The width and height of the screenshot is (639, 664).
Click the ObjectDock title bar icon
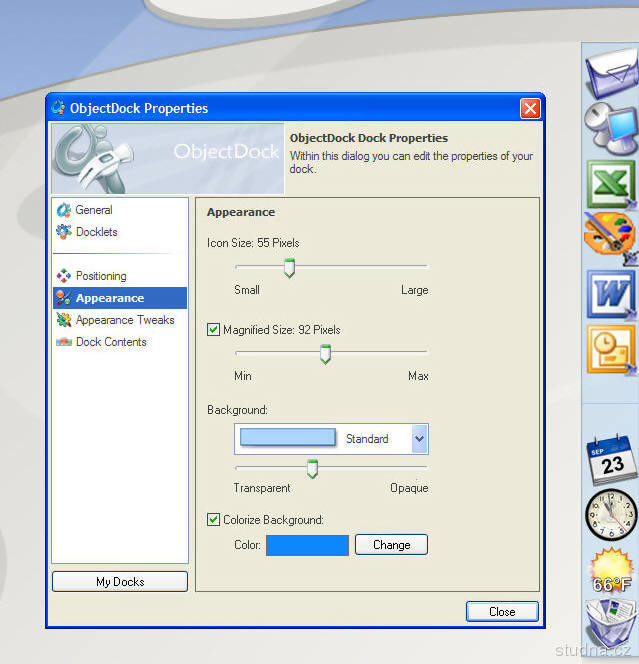(x=58, y=108)
